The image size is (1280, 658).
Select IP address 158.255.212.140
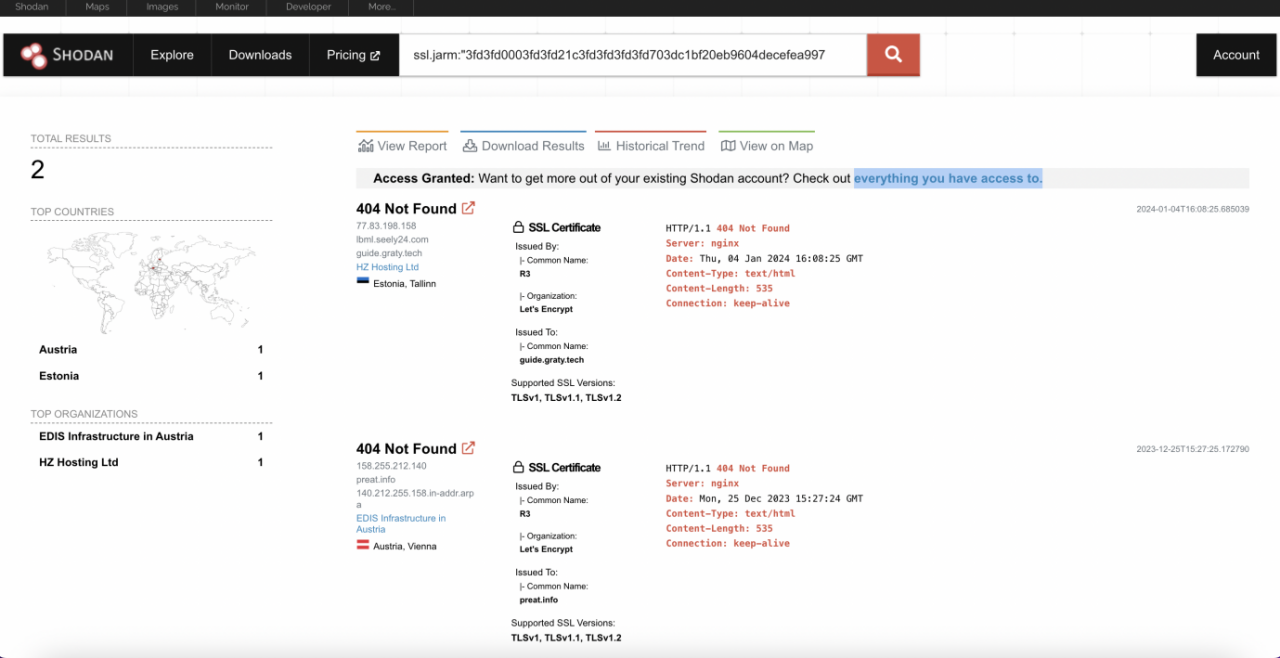[x=391, y=466]
